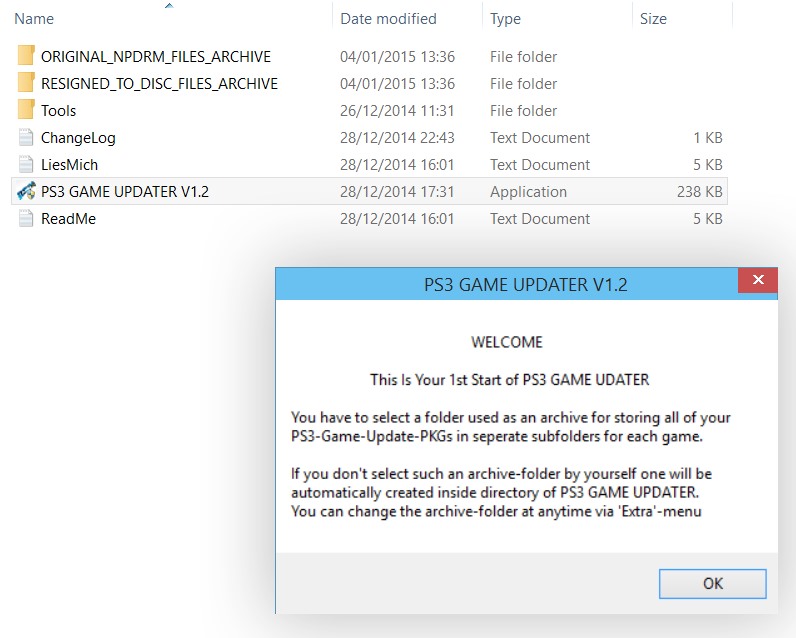Select RESIGNED_TO_DISC_FILES_ARCHIVE file name
Viewport: 796px width, 638px height.
point(159,83)
